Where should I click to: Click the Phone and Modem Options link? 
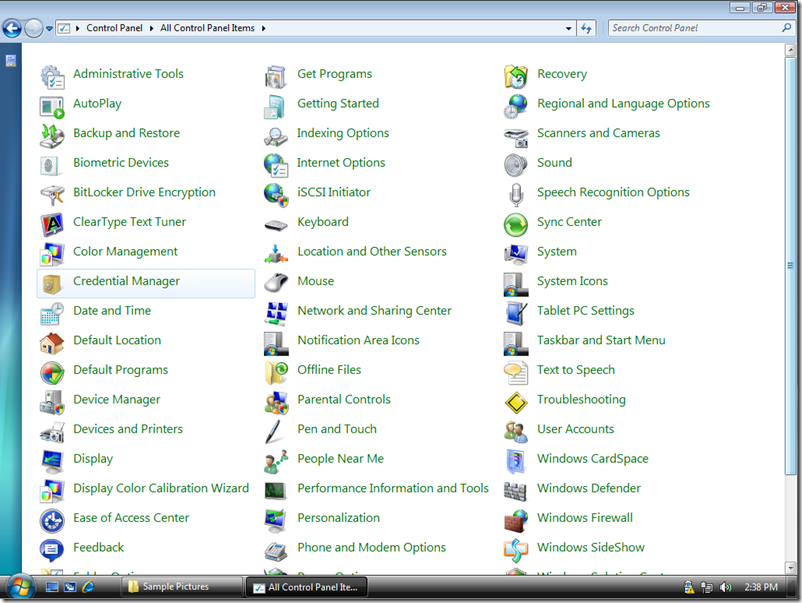pyautogui.click(x=371, y=548)
